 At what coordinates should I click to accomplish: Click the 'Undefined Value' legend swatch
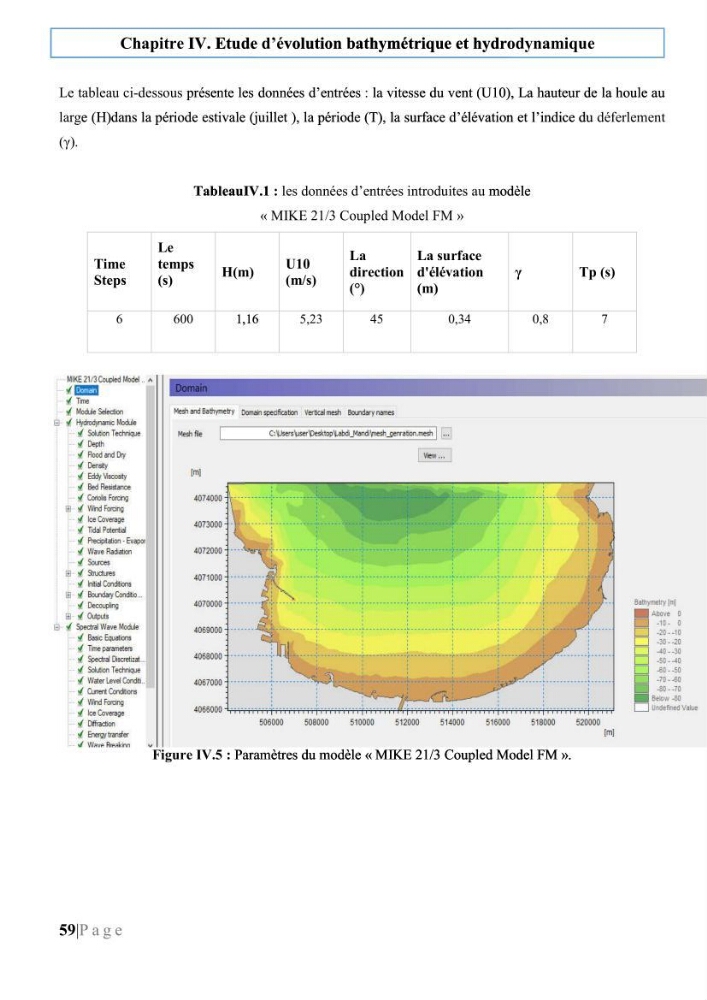[641, 707]
